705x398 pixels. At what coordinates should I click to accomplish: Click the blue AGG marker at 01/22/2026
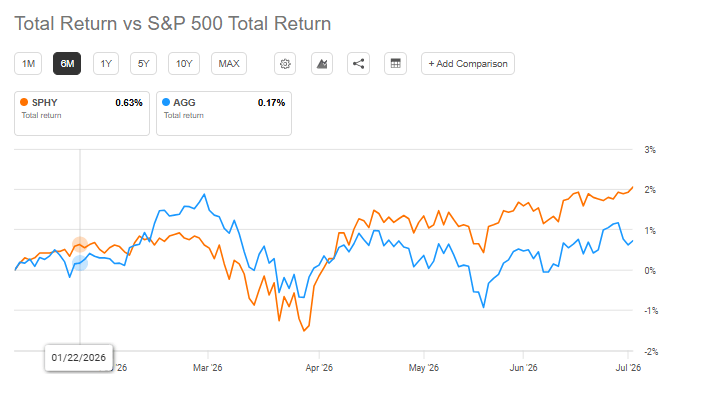80,263
